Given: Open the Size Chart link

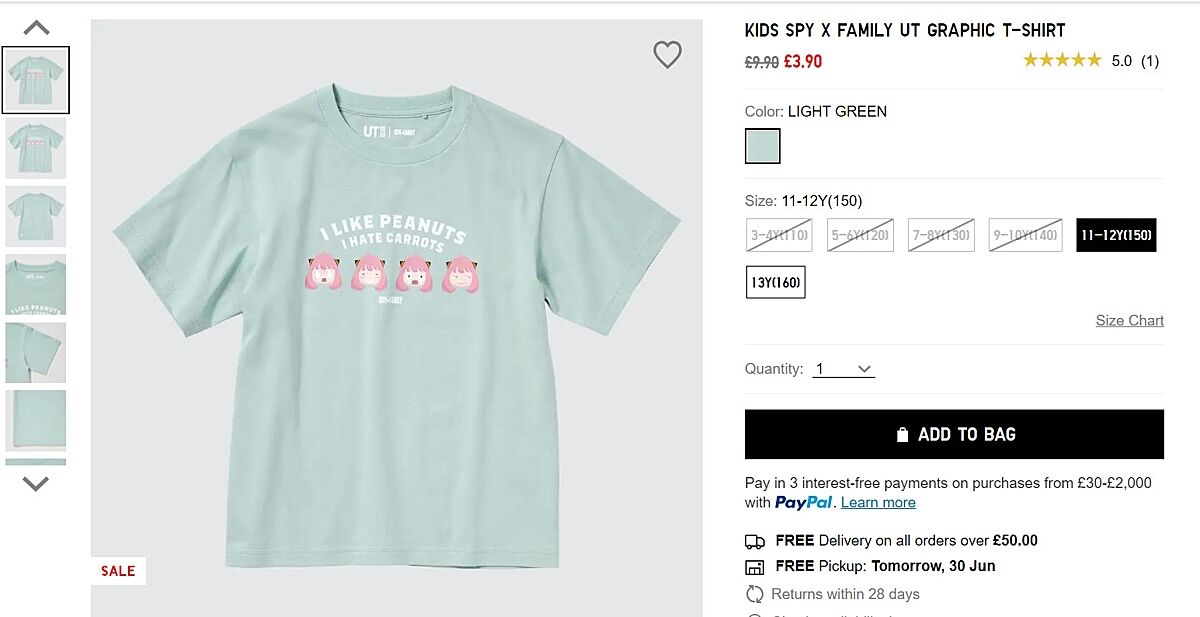Looking at the screenshot, I should click(1129, 320).
